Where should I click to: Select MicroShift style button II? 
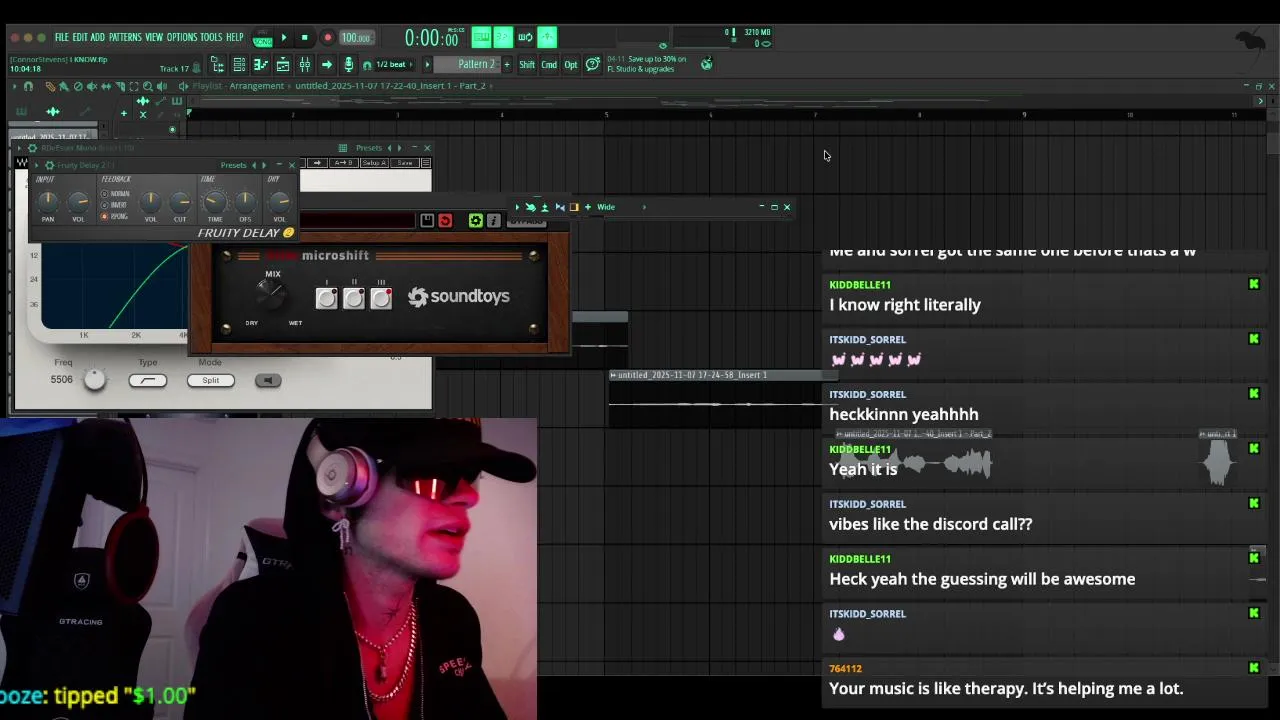click(x=354, y=298)
